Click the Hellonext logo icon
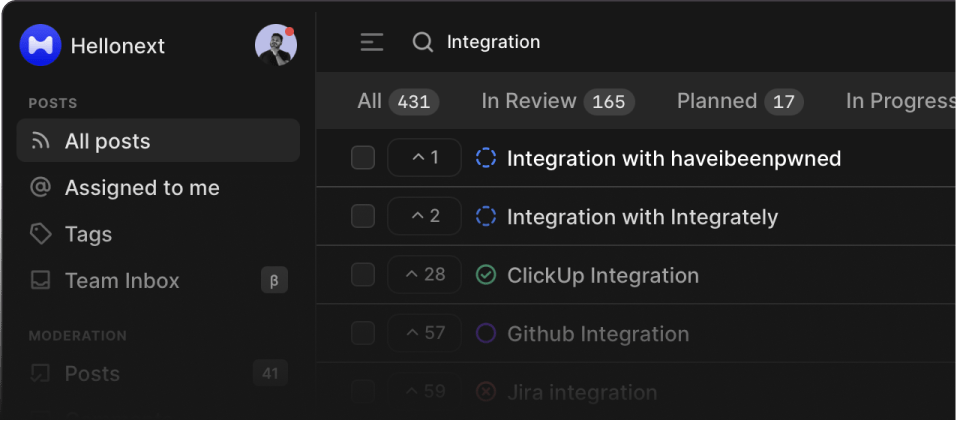Viewport: 956px width, 421px height. [x=40, y=45]
